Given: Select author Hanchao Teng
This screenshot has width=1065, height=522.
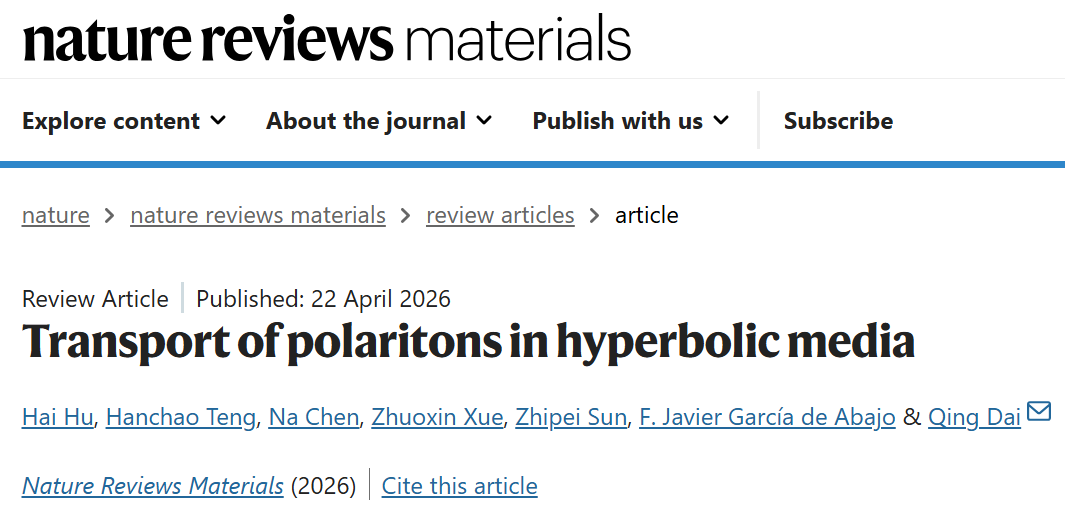Looking at the screenshot, I should tap(181, 417).
